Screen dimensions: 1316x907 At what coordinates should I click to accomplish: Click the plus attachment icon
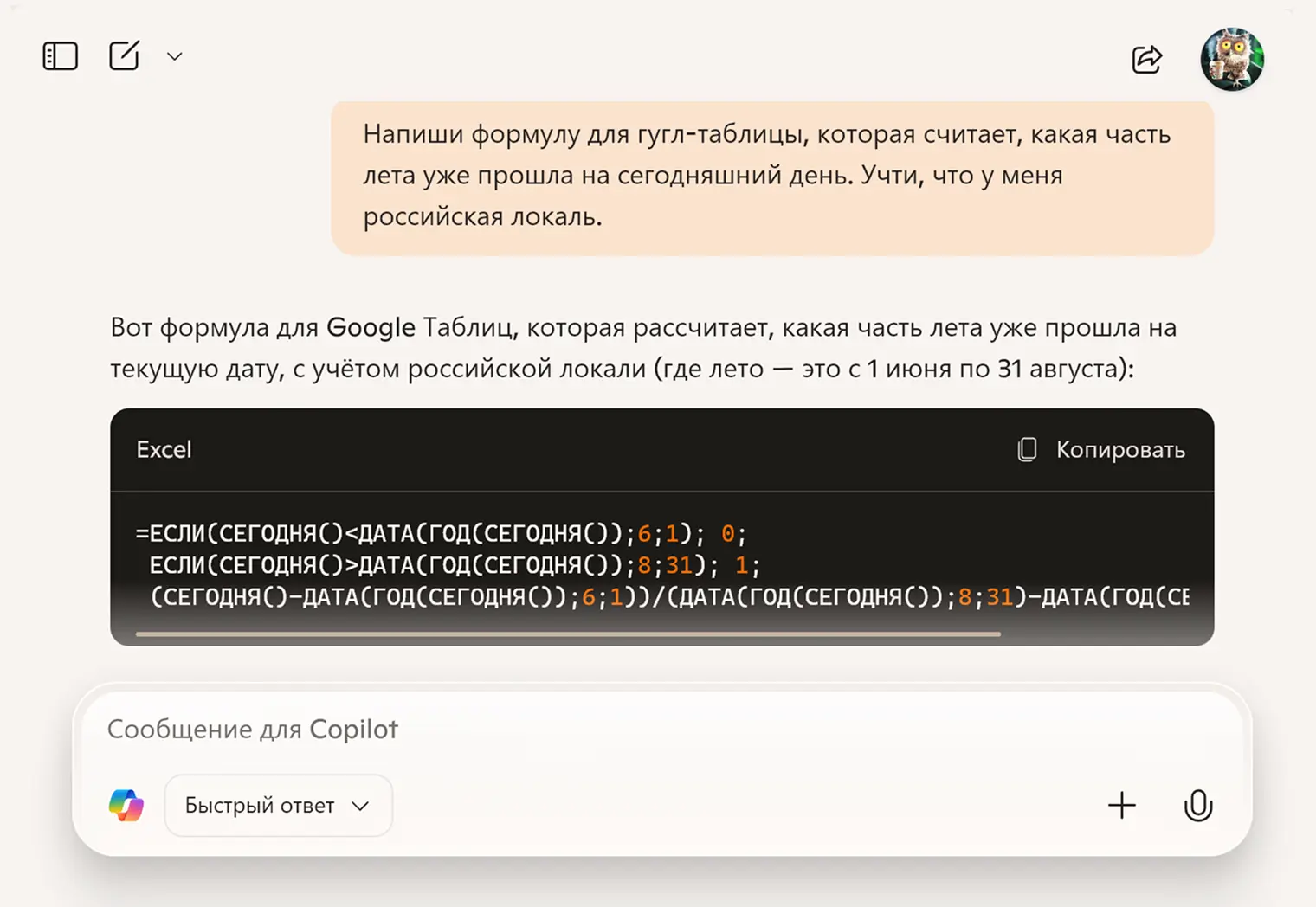[1121, 806]
